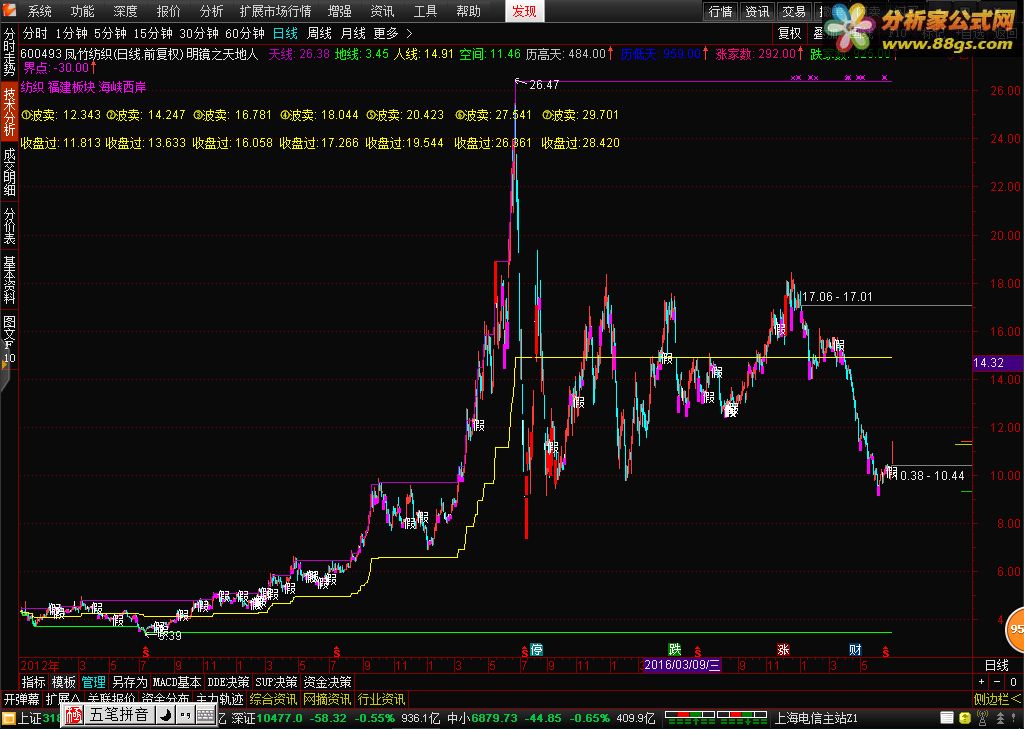Select the SUP决策 template

click(276, 682)
